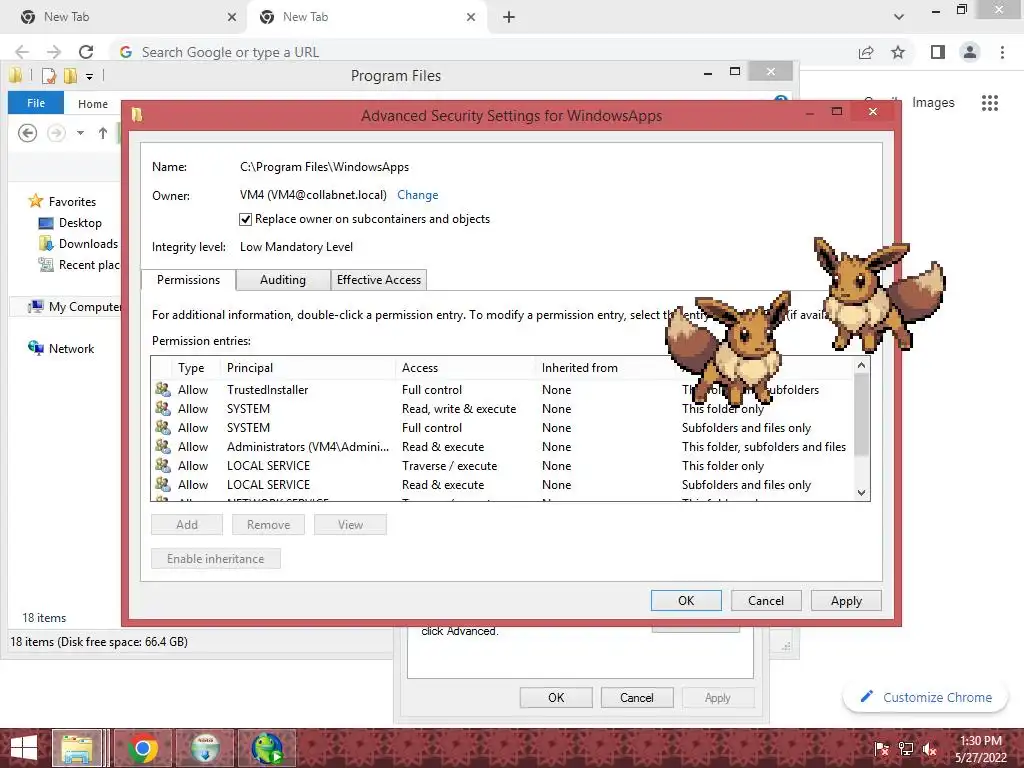Go up one folder level in Explorer
The image size is (1024, 768).
point(103,133)
